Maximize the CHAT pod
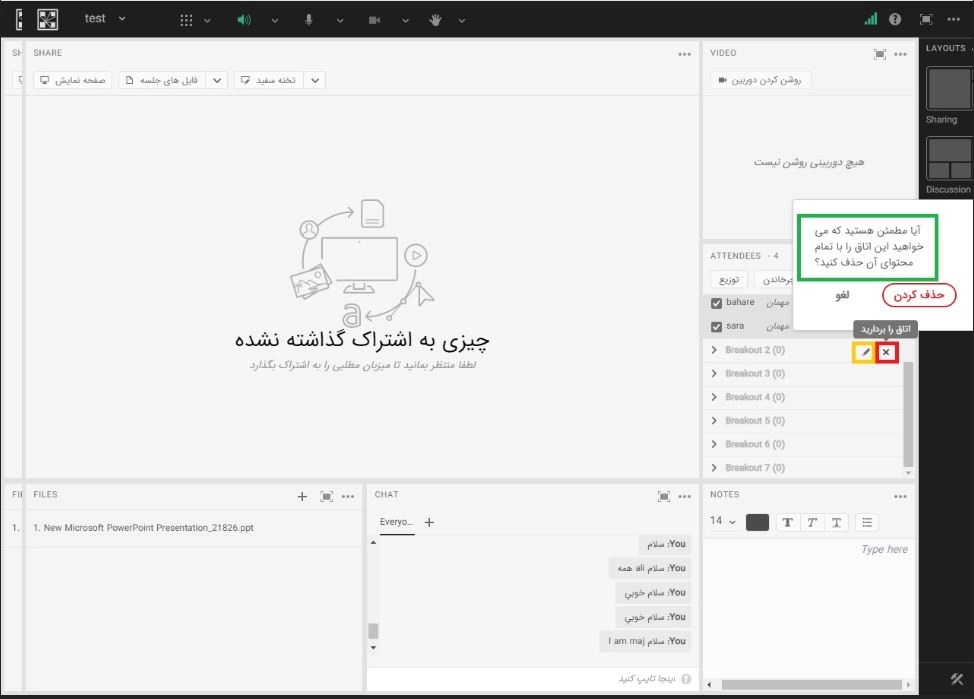 [663, 496]
